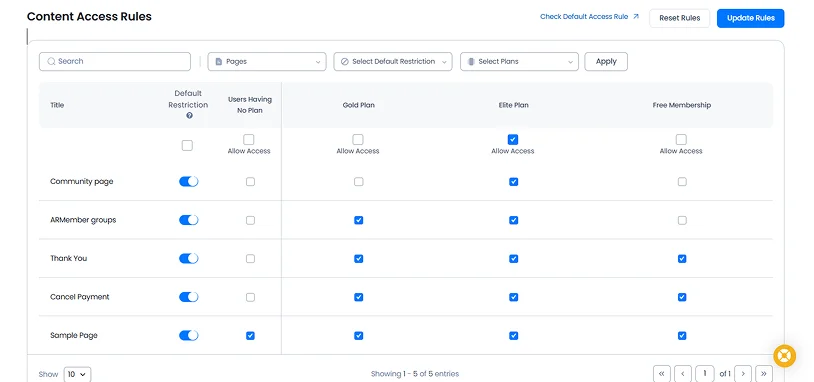Viewport: 814px width, 382px height.
Task: Toggle Default Restriction switch for Thank You
Action: (188, 258)
